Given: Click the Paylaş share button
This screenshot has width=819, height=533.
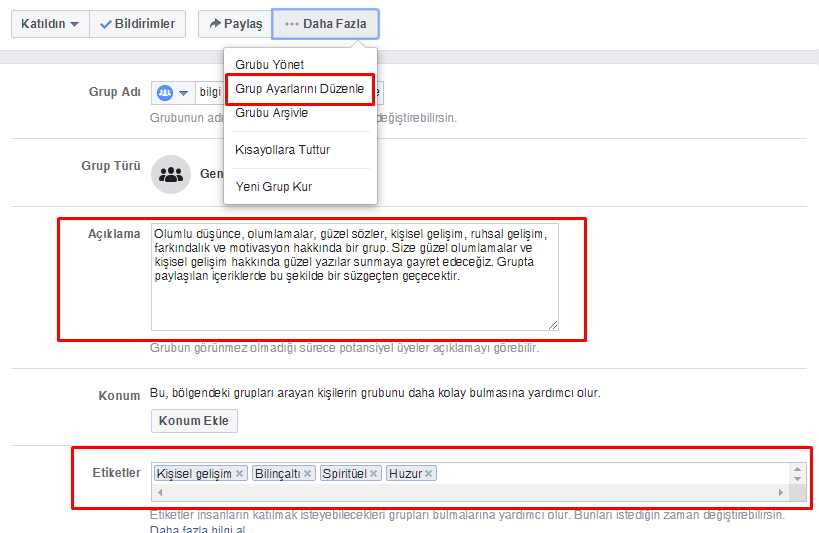Looking at the screenshot, I should click(x=235, y=24).
